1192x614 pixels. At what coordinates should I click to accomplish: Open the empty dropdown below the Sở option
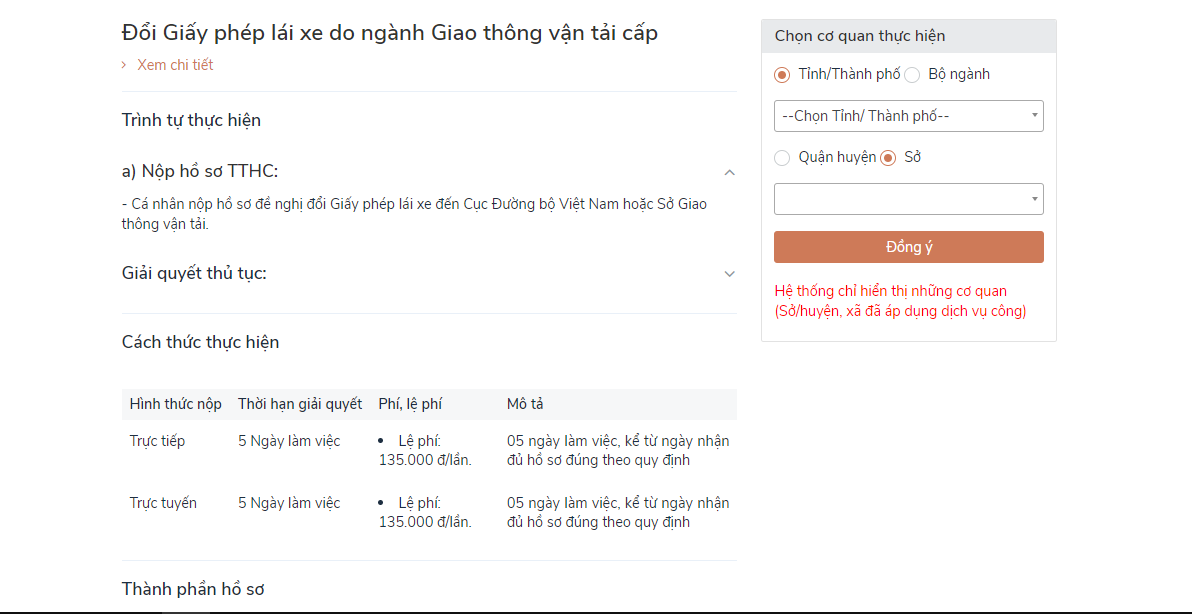tap(908, 199)
